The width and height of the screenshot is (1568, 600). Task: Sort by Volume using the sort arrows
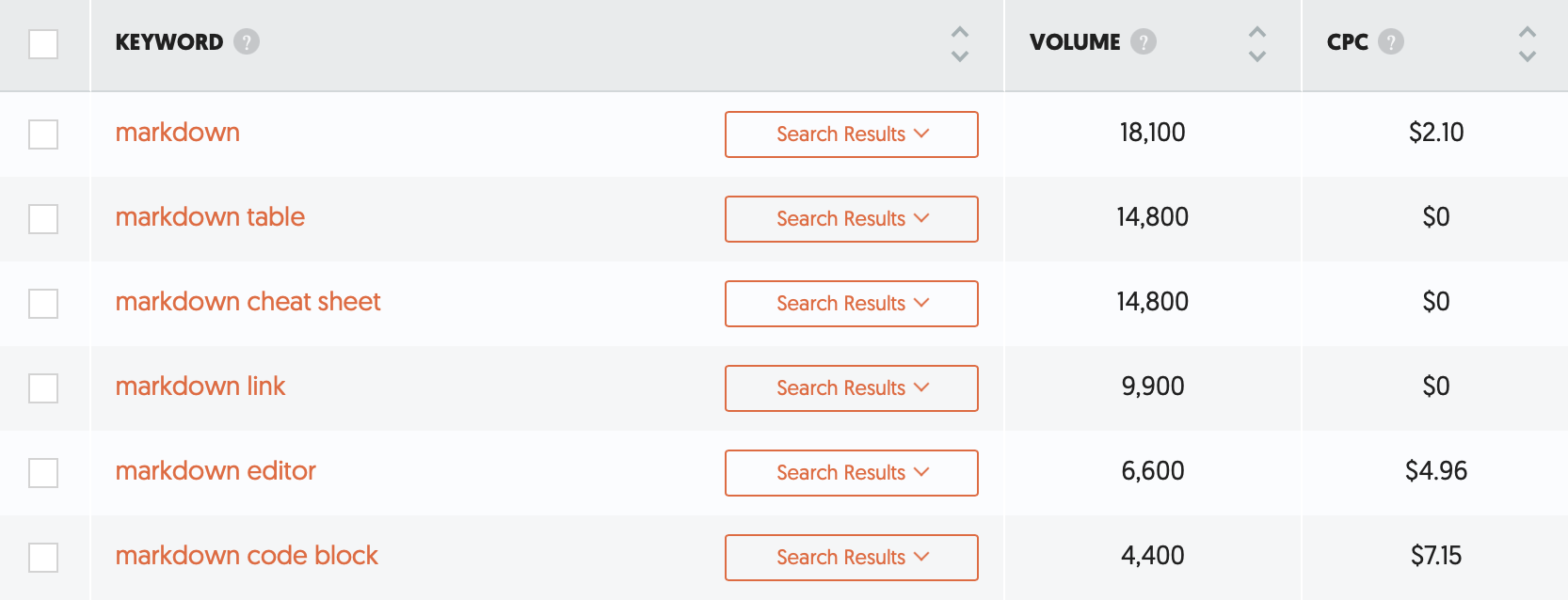[x=1257, y=43]
